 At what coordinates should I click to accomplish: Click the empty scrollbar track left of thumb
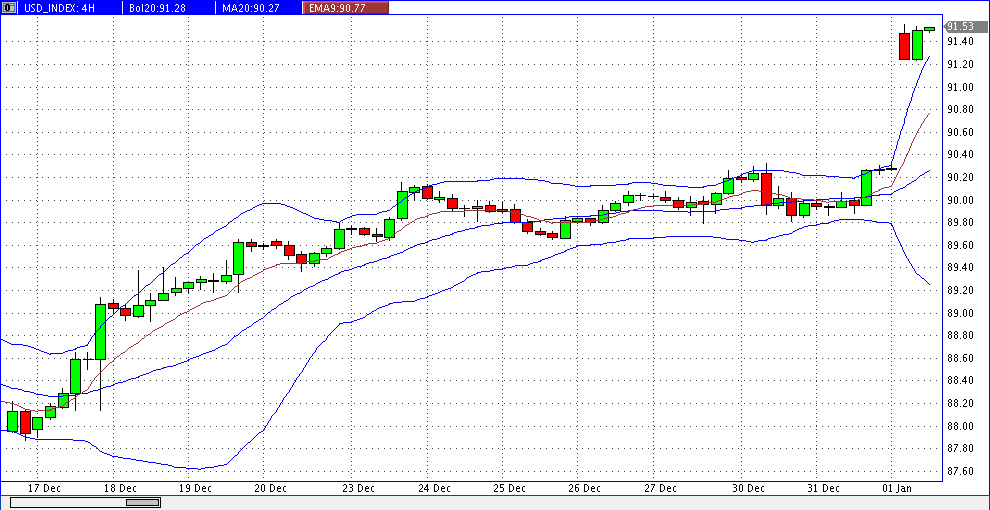[68, 502]
